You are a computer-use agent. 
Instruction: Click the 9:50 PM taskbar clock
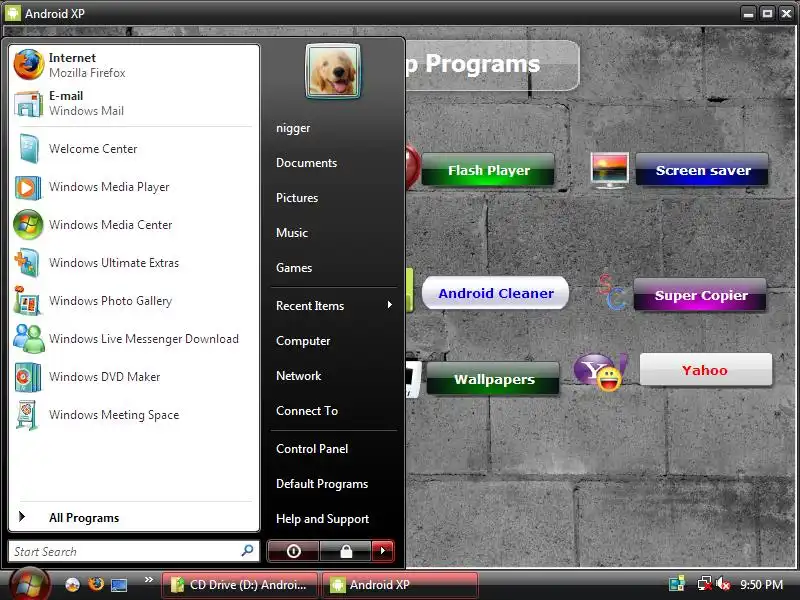[761, 584]
